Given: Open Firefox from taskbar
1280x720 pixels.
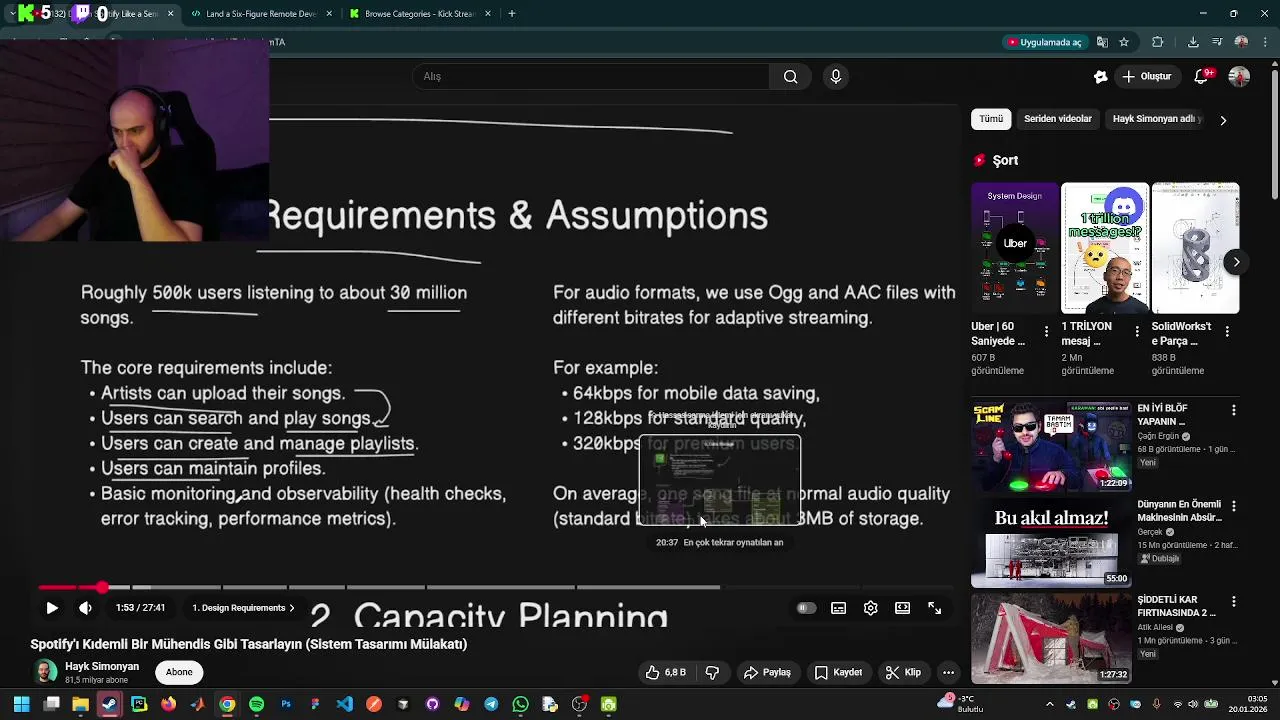Looking at the screenshot, I should [x=169, y=704].
